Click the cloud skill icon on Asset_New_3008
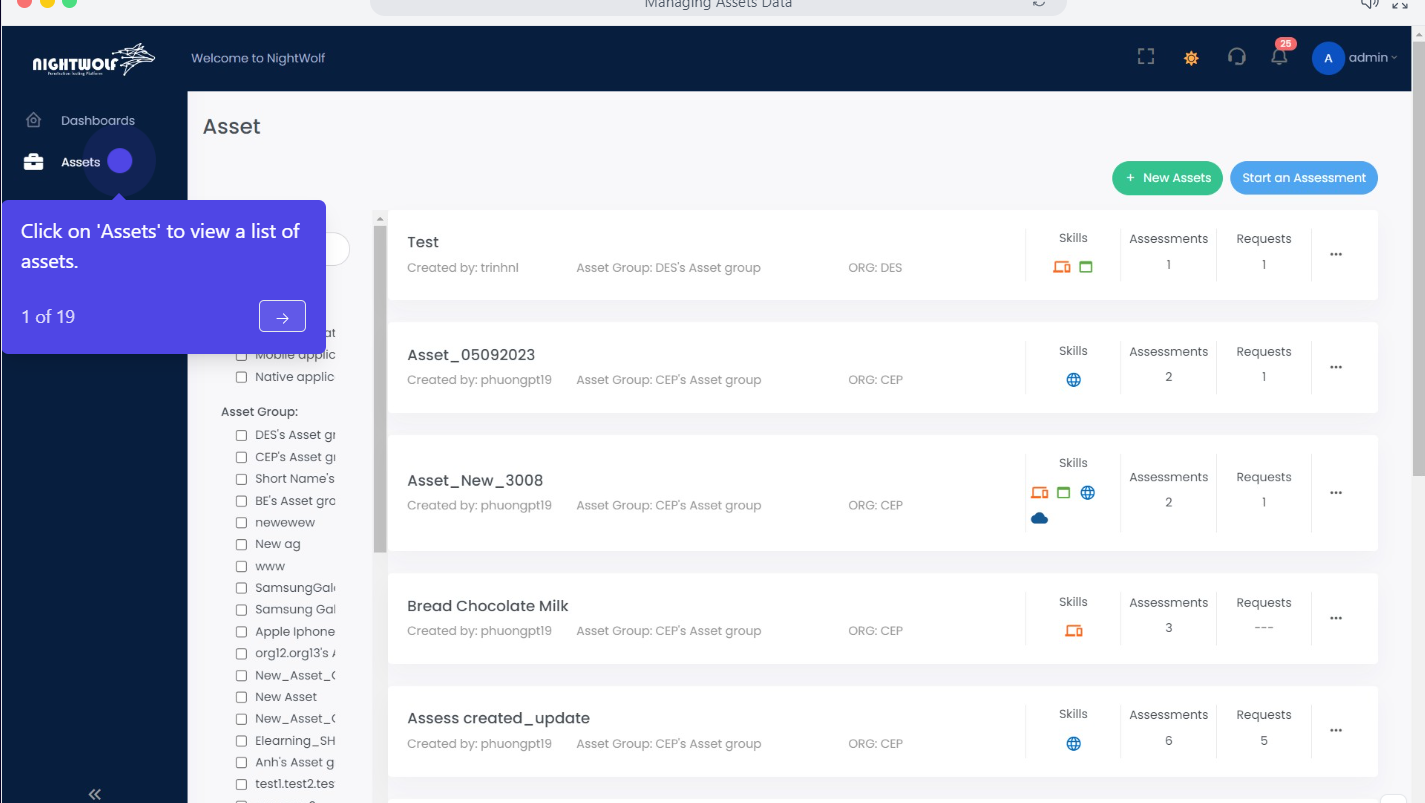This screenshot has height=803, width=1425. pos(1039,518)
